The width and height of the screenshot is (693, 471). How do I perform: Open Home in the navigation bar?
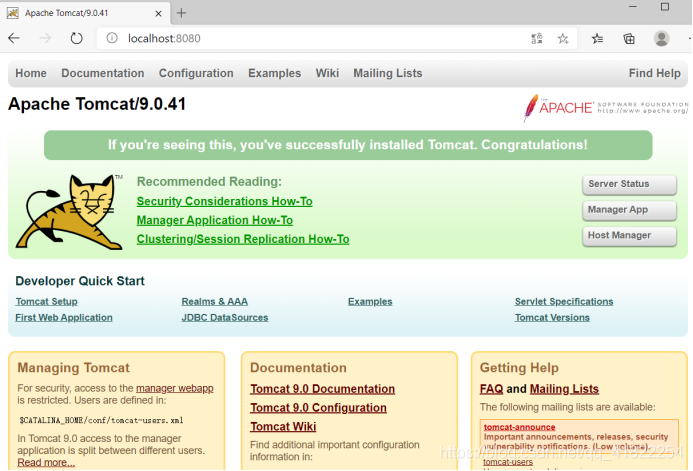pyautogui.click(x=31, y=73)
